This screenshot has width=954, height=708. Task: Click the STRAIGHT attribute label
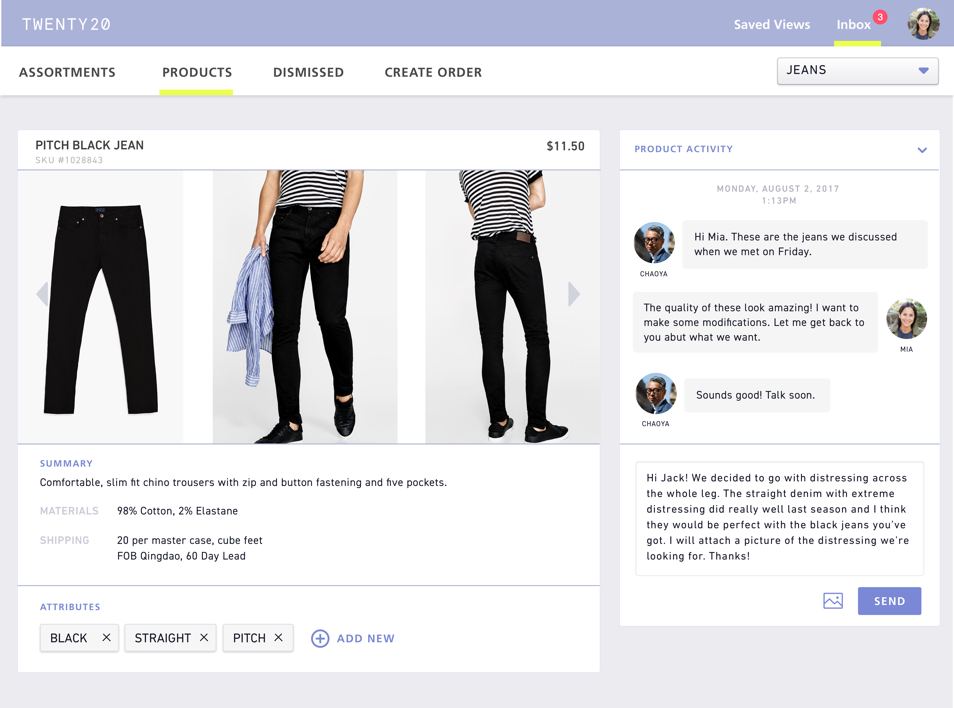click(162, 638)
